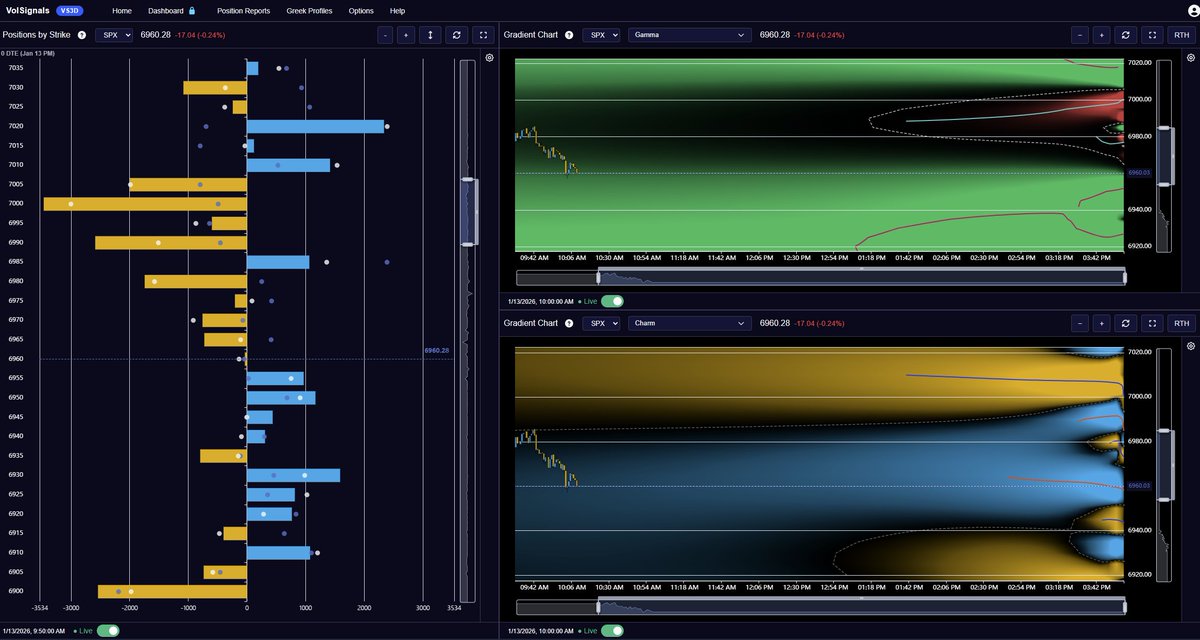The height and width of the screenshot is (640, 1200).
Task: Open Position Reports menu
Action: click(243, 10)
